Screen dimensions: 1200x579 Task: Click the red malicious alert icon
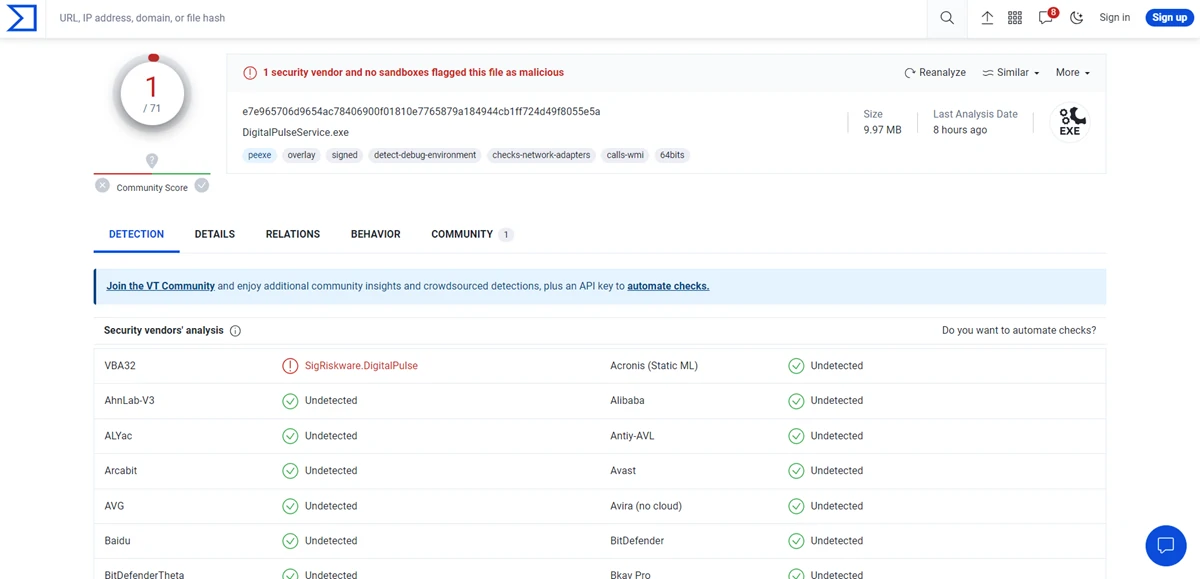click(250, 73)
